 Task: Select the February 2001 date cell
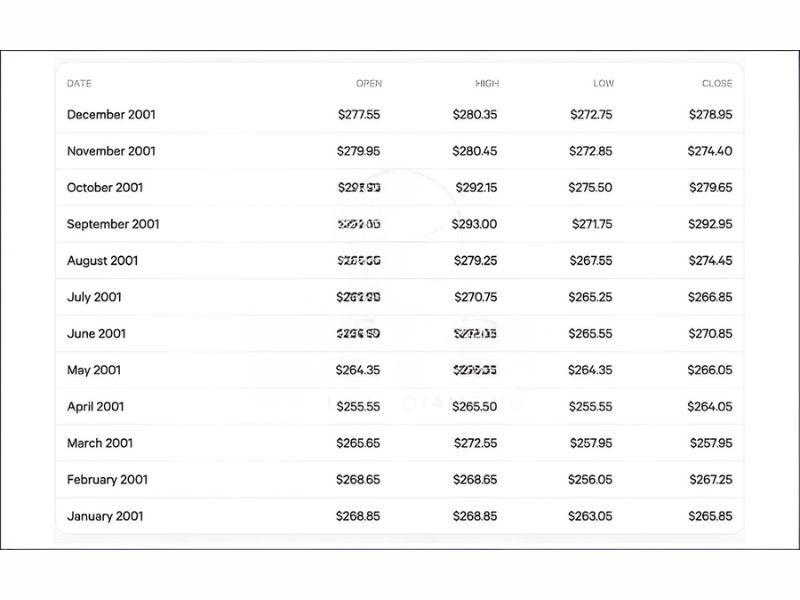pyautogui.click(x=107, y=480)
